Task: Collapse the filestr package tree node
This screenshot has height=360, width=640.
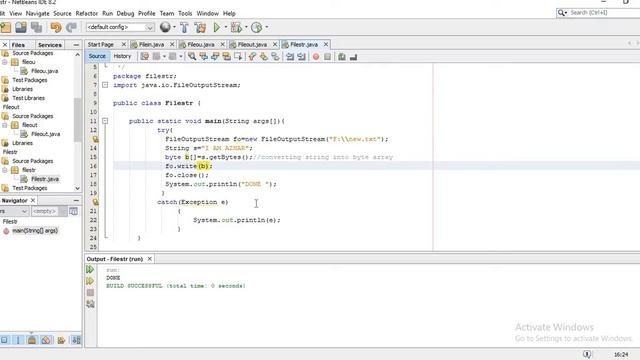Action: coord(5,170)
